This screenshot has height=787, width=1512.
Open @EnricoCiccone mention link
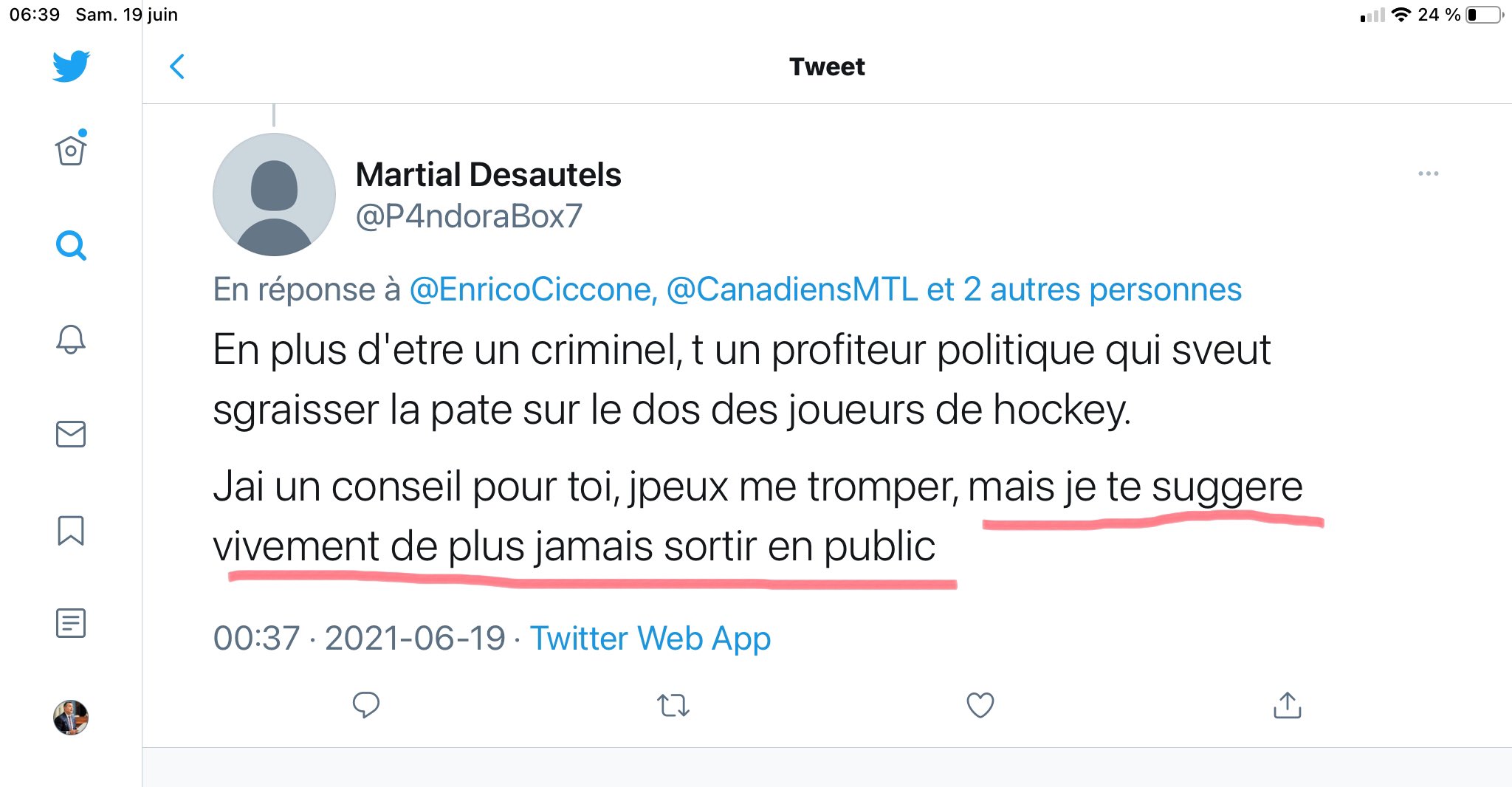tap(533, 289)
